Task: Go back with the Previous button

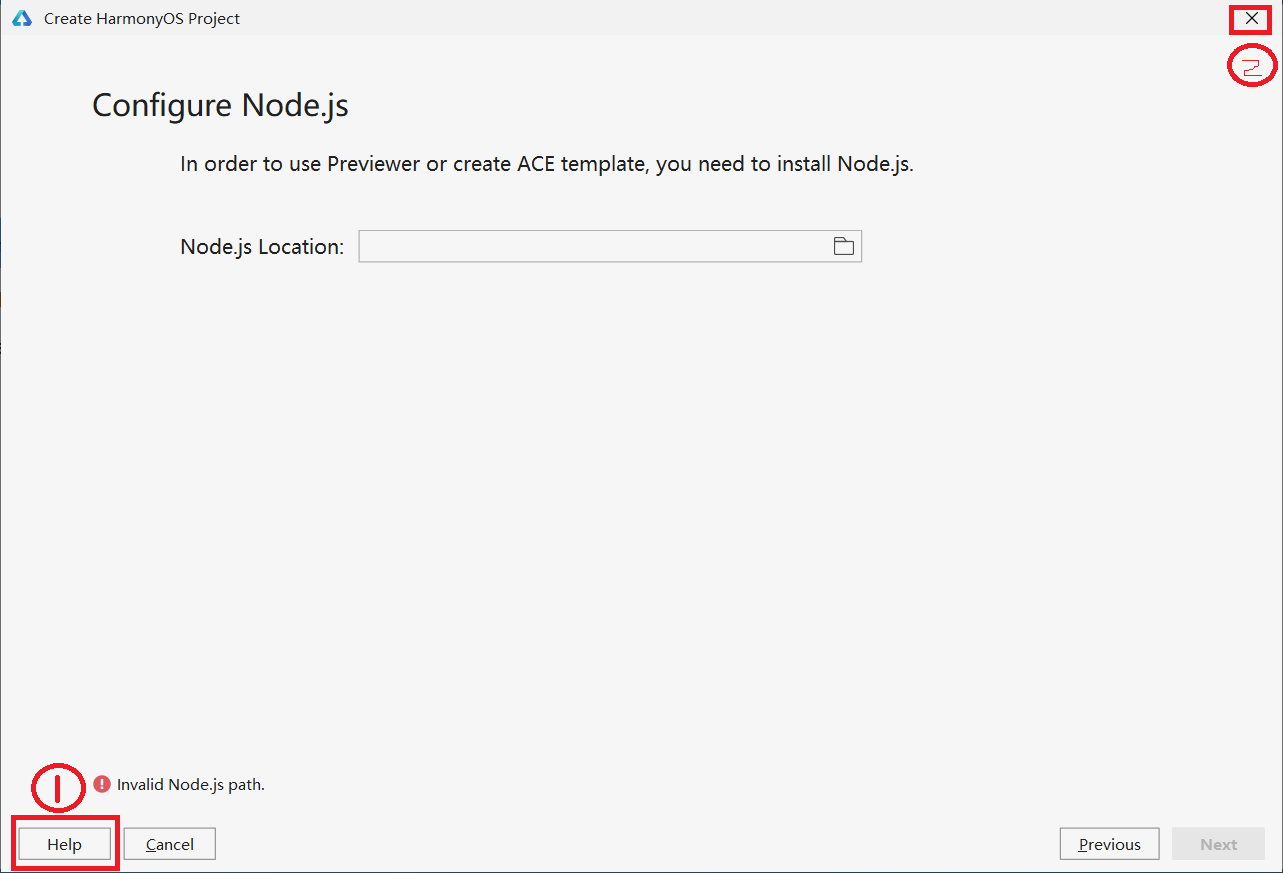Action: (1109, 844)
